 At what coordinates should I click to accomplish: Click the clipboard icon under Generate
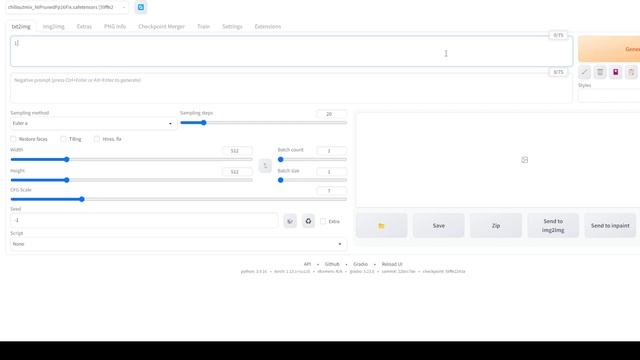pyautogui.click(x=631, y=72)
